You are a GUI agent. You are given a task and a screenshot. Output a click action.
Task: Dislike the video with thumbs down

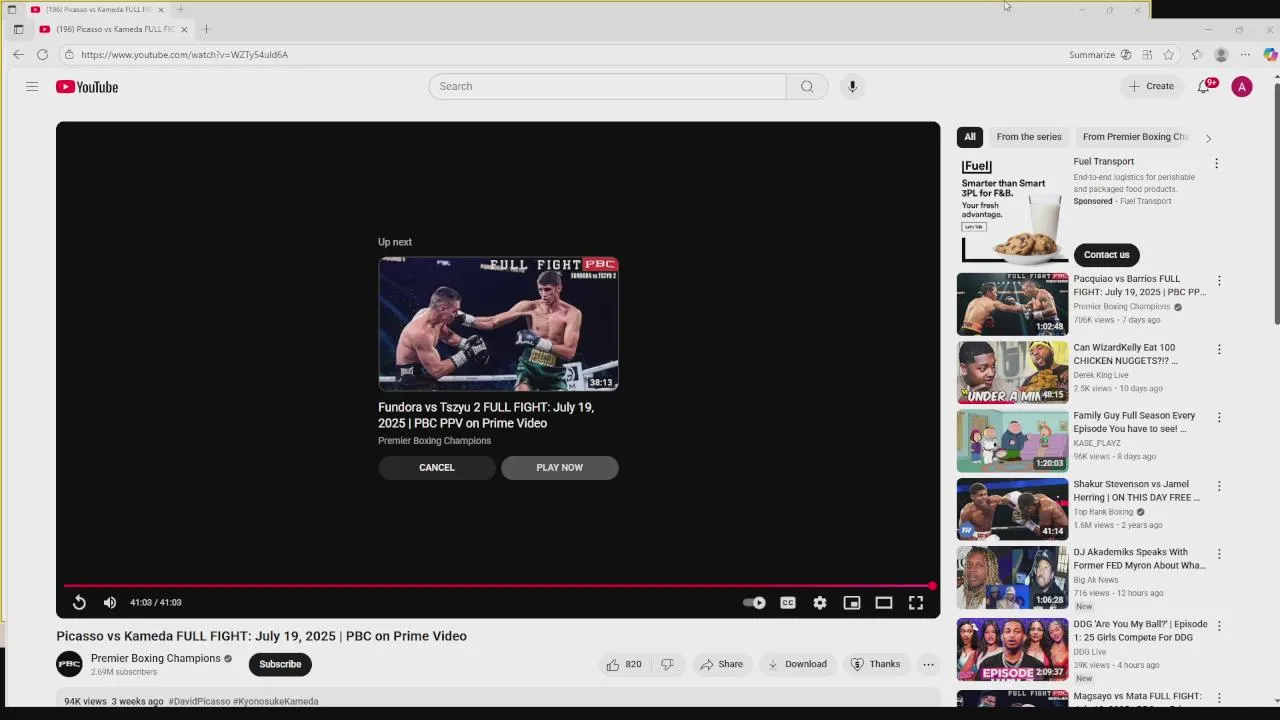tap(667, 664)
